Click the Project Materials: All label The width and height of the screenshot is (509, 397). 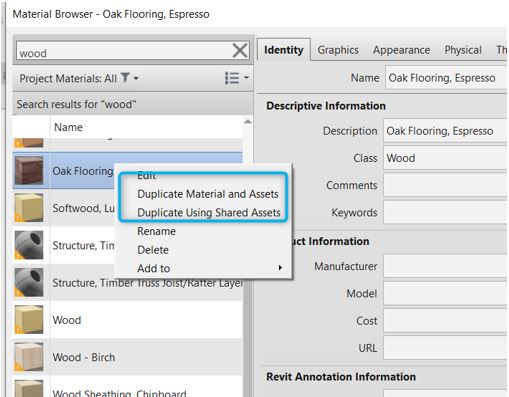[68, 79]
